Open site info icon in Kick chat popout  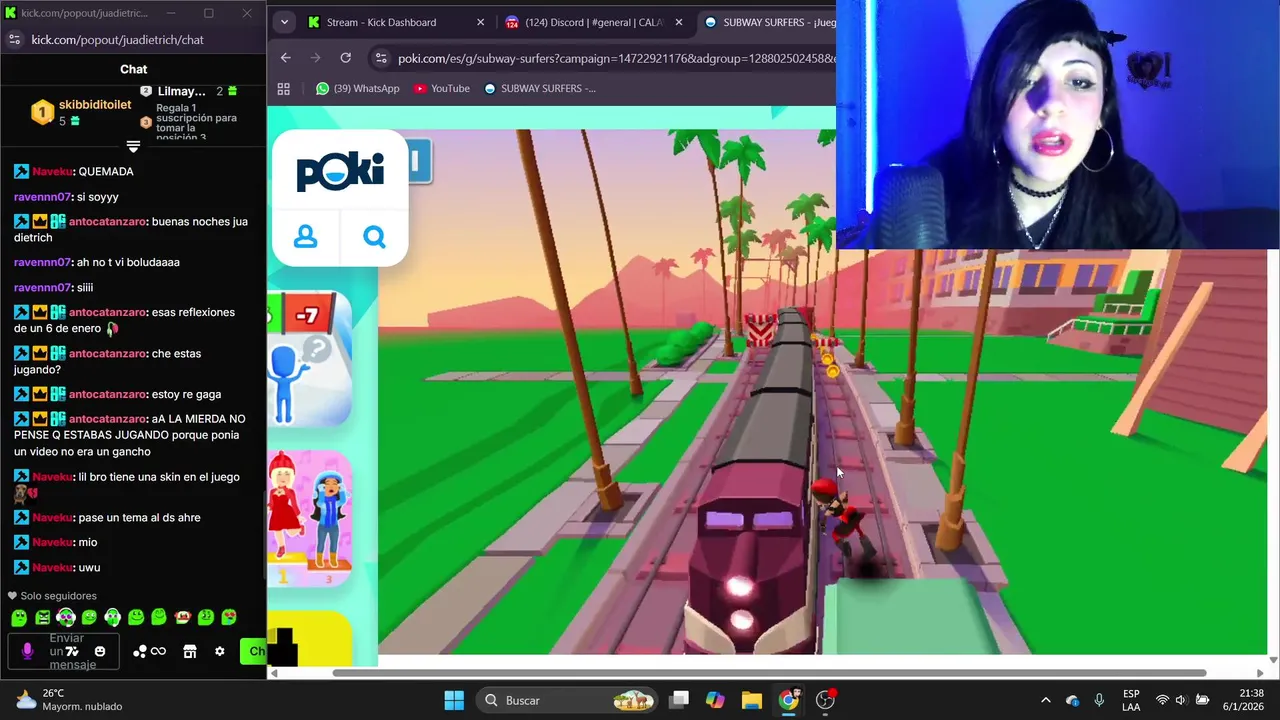click(14, 40)
